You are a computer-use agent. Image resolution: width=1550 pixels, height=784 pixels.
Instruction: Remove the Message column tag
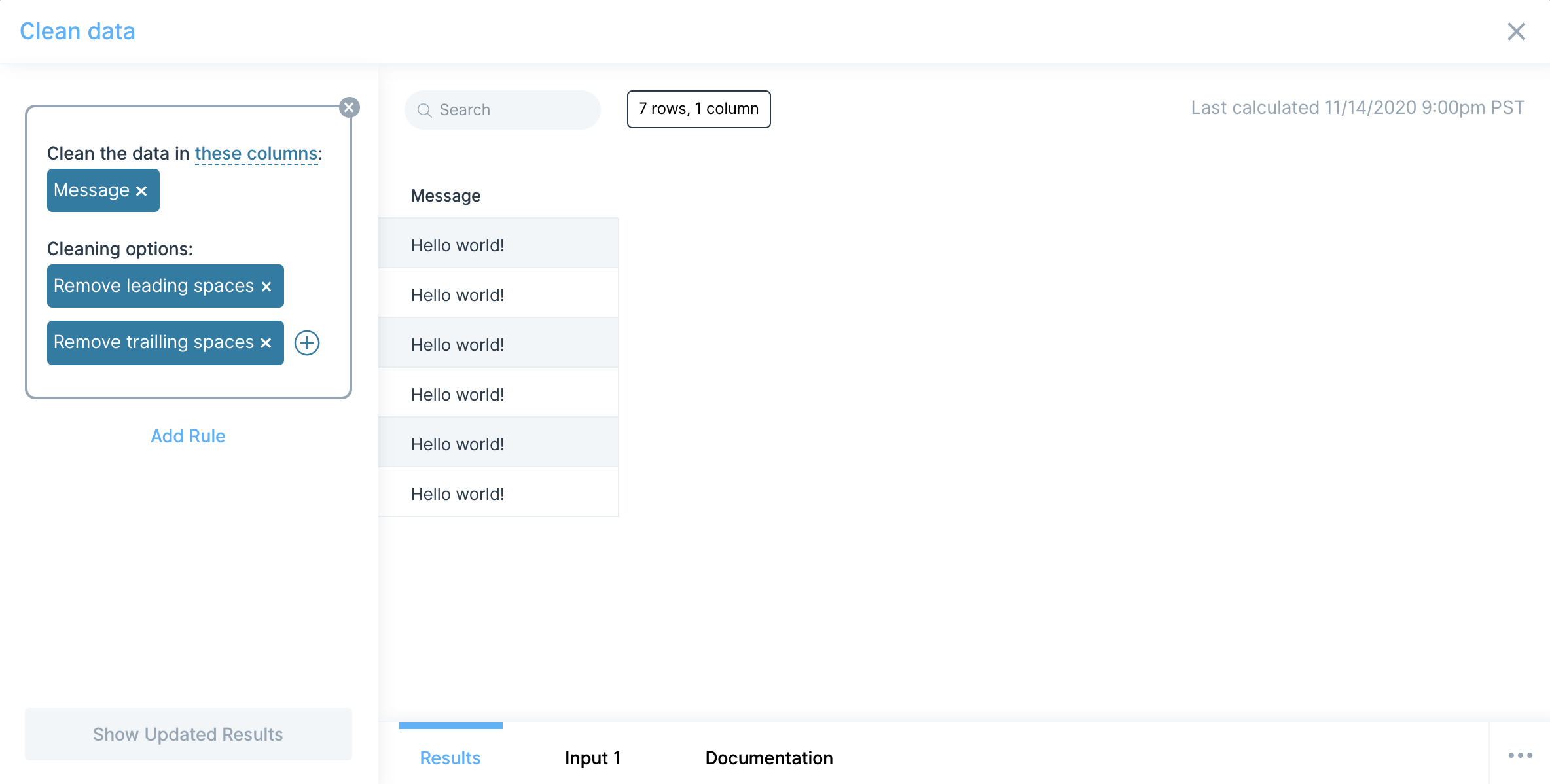coord(141,191)
